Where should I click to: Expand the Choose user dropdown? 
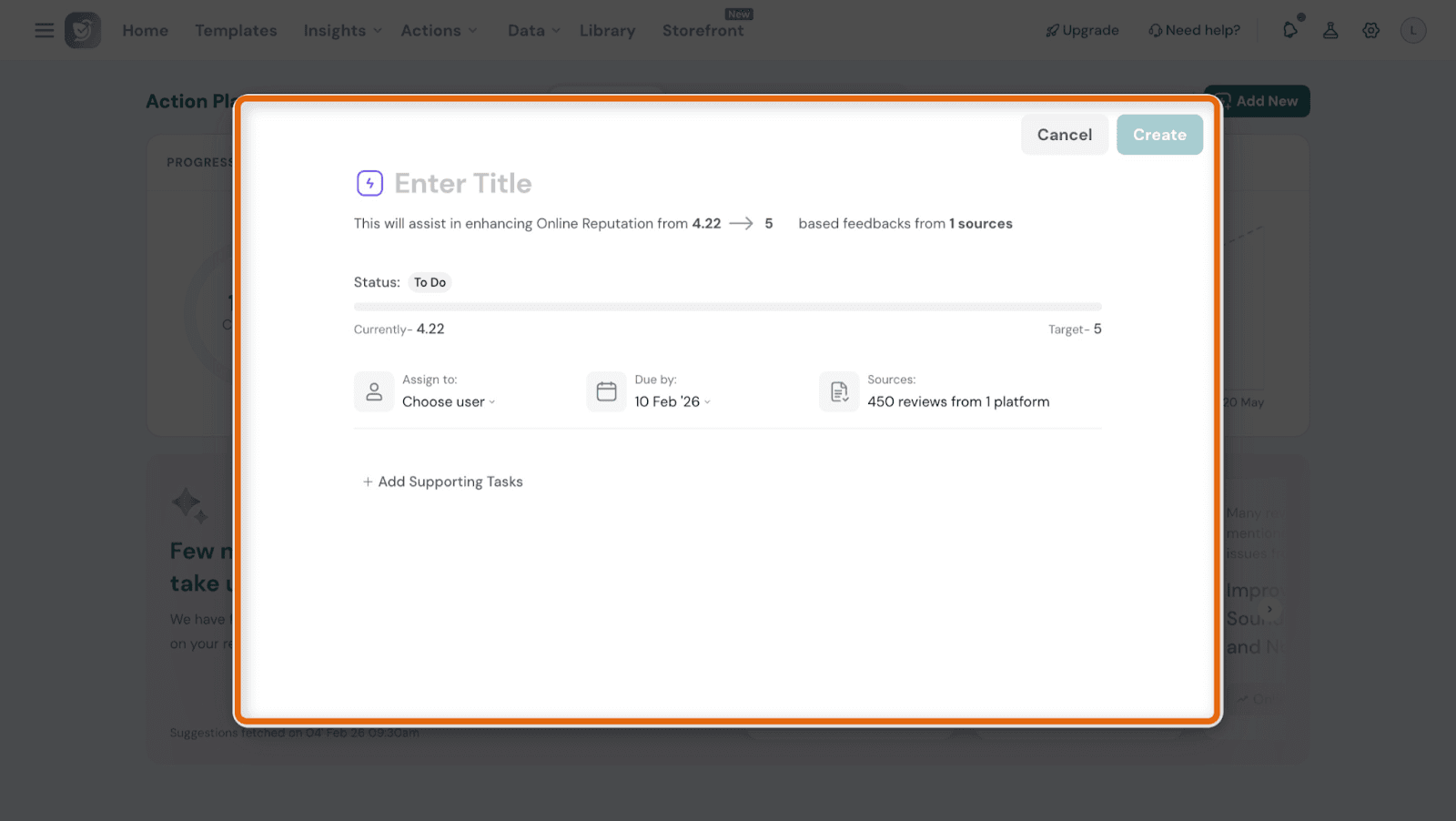point(449,401)
